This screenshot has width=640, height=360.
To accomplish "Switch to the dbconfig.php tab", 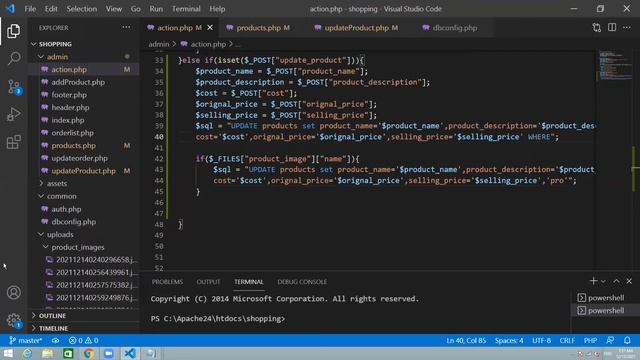I will point(454,28).
